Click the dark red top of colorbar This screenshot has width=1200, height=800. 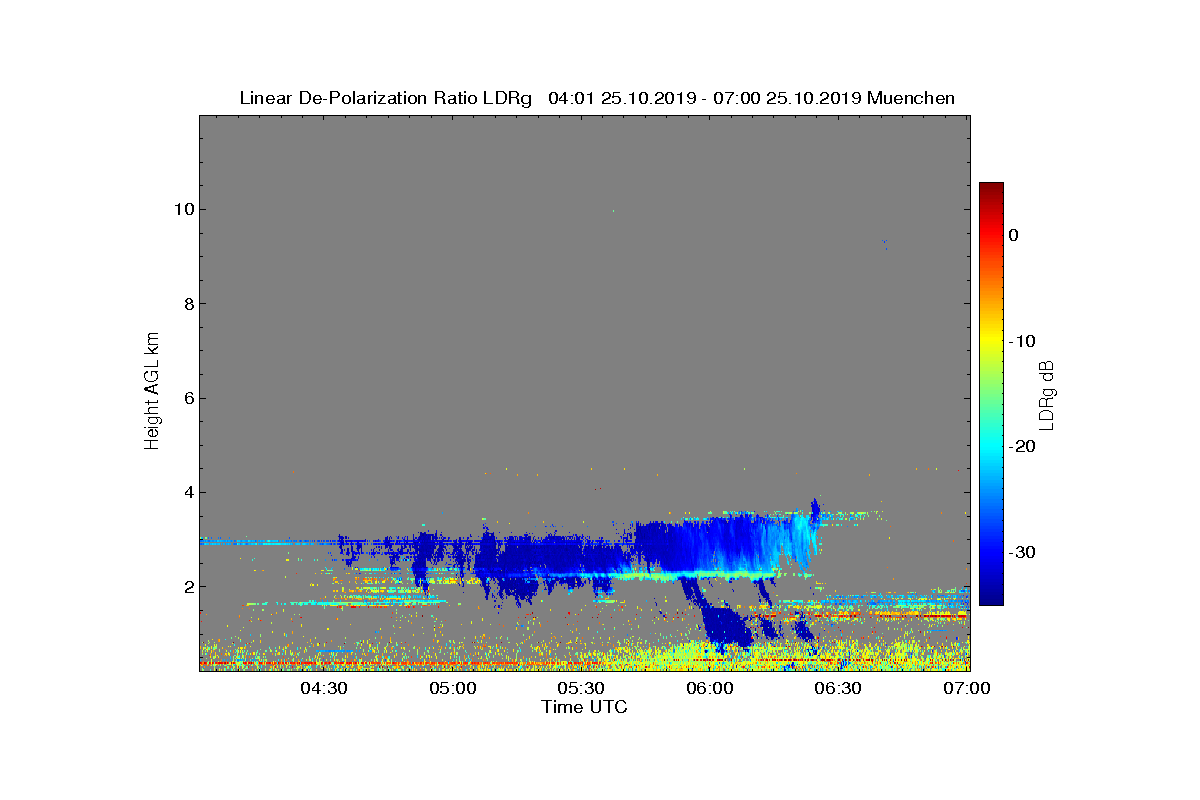point(991,190)
